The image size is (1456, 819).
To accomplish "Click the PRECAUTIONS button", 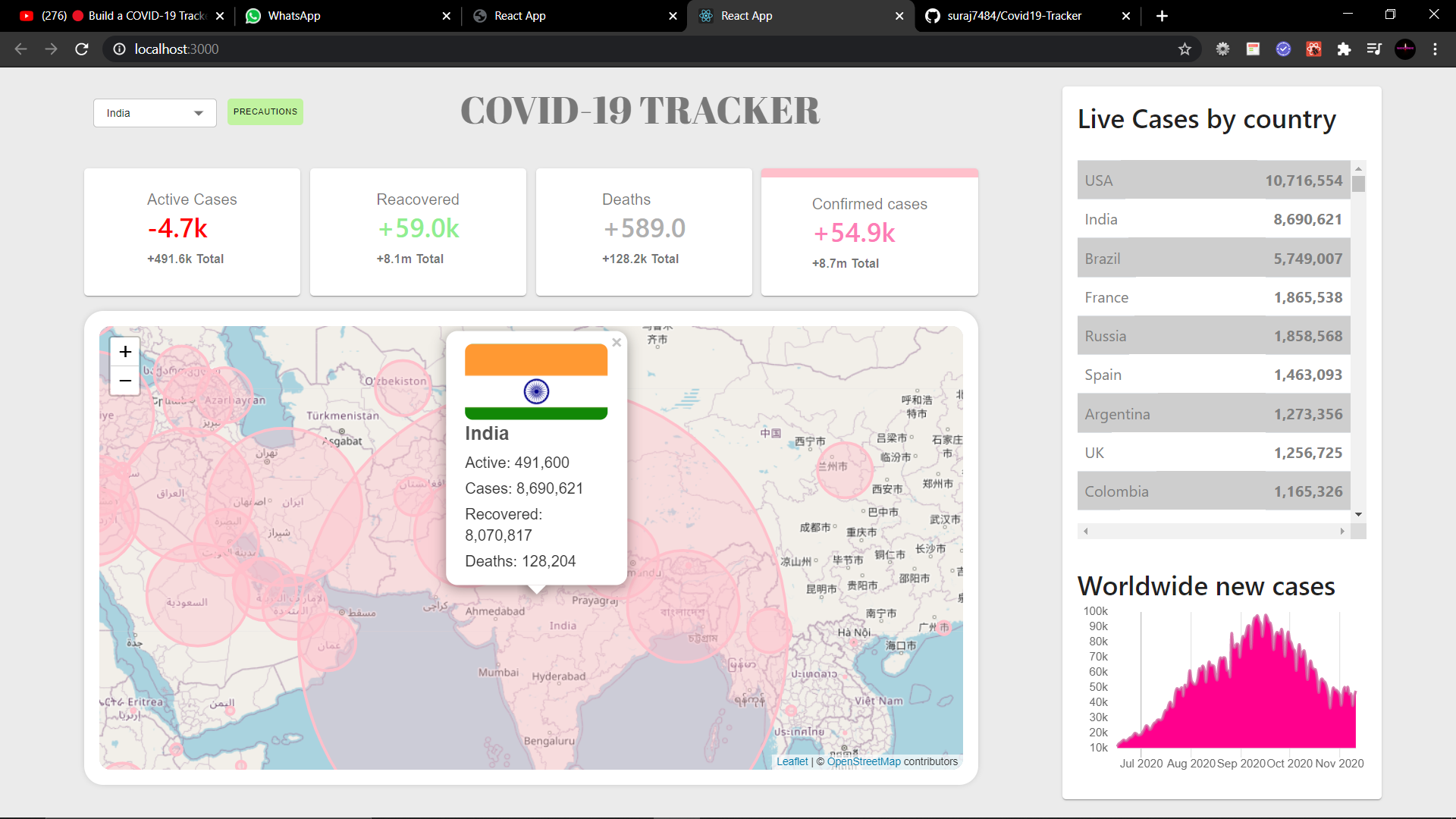I will [265, 111].
